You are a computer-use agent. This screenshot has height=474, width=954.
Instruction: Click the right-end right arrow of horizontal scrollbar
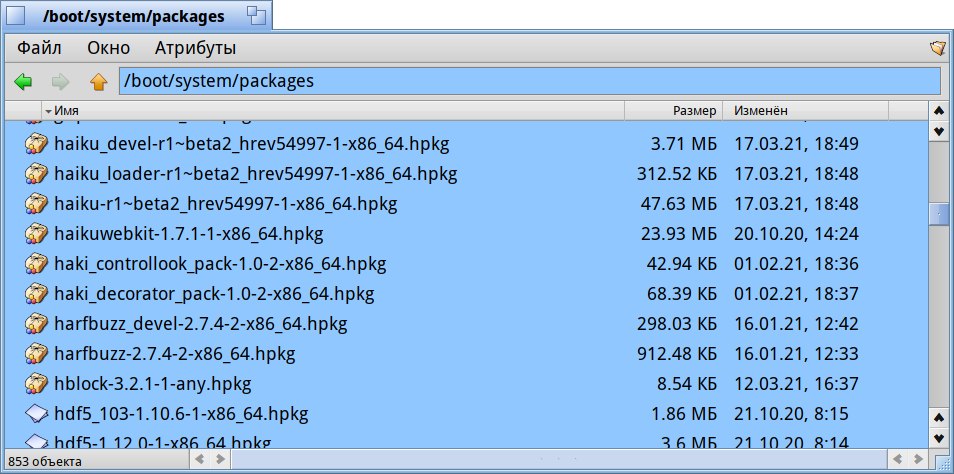(919, 459)
